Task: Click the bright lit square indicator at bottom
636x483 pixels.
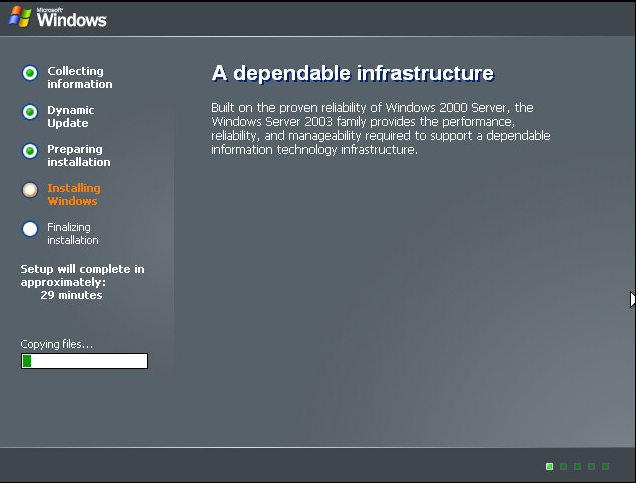Action: coord(550,466)
